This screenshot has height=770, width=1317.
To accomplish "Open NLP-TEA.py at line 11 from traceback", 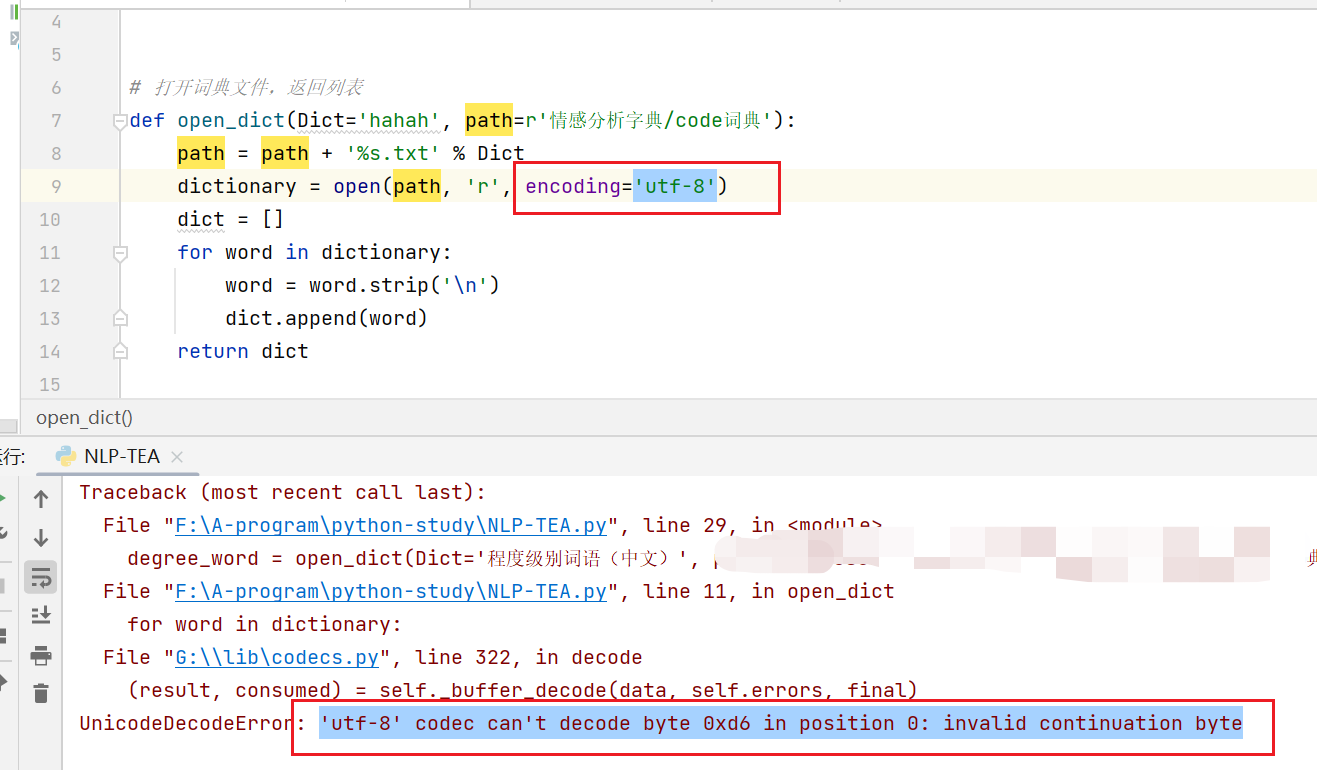I will point(390,590).
